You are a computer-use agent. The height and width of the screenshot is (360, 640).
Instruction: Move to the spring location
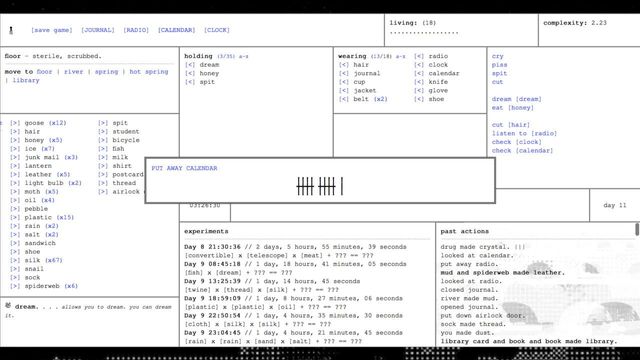pos(106,72)
